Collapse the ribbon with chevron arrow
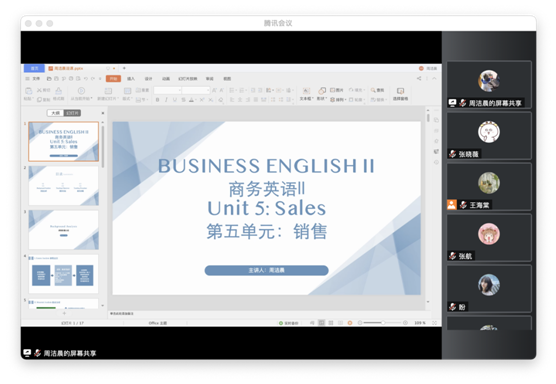This screenshot has height=384, width=556. tap(434, 78)
